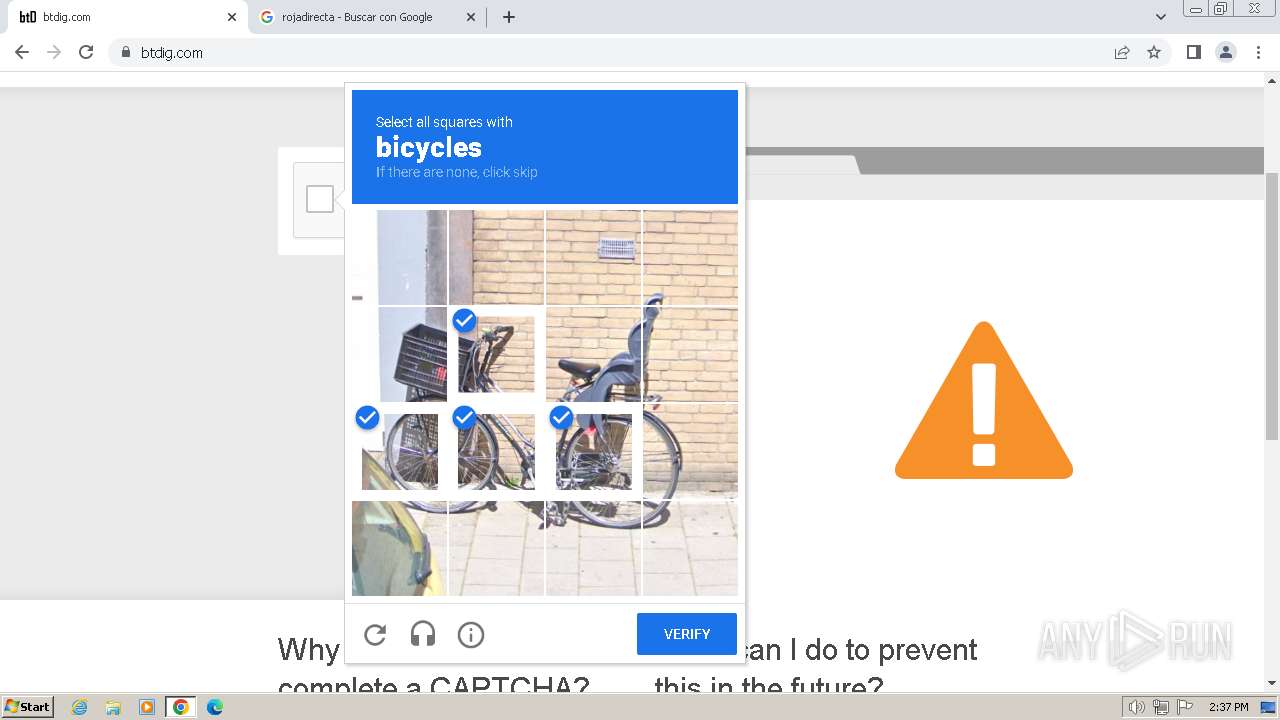Go forward to next page
1280x720 pixels.
[x=54, y=52]
